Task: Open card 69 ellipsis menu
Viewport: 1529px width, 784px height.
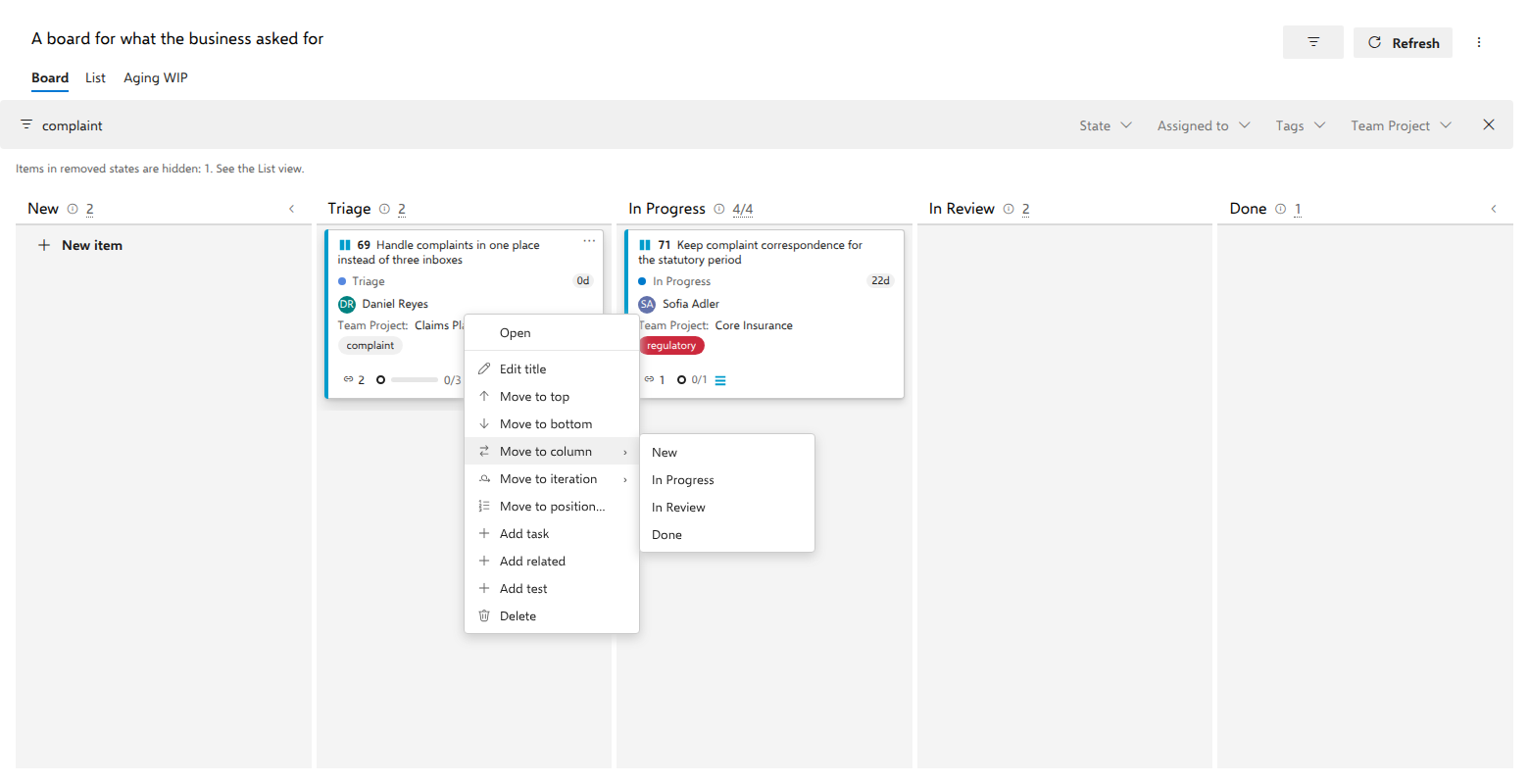Action: pyautogui.click(x=589, y=241)
